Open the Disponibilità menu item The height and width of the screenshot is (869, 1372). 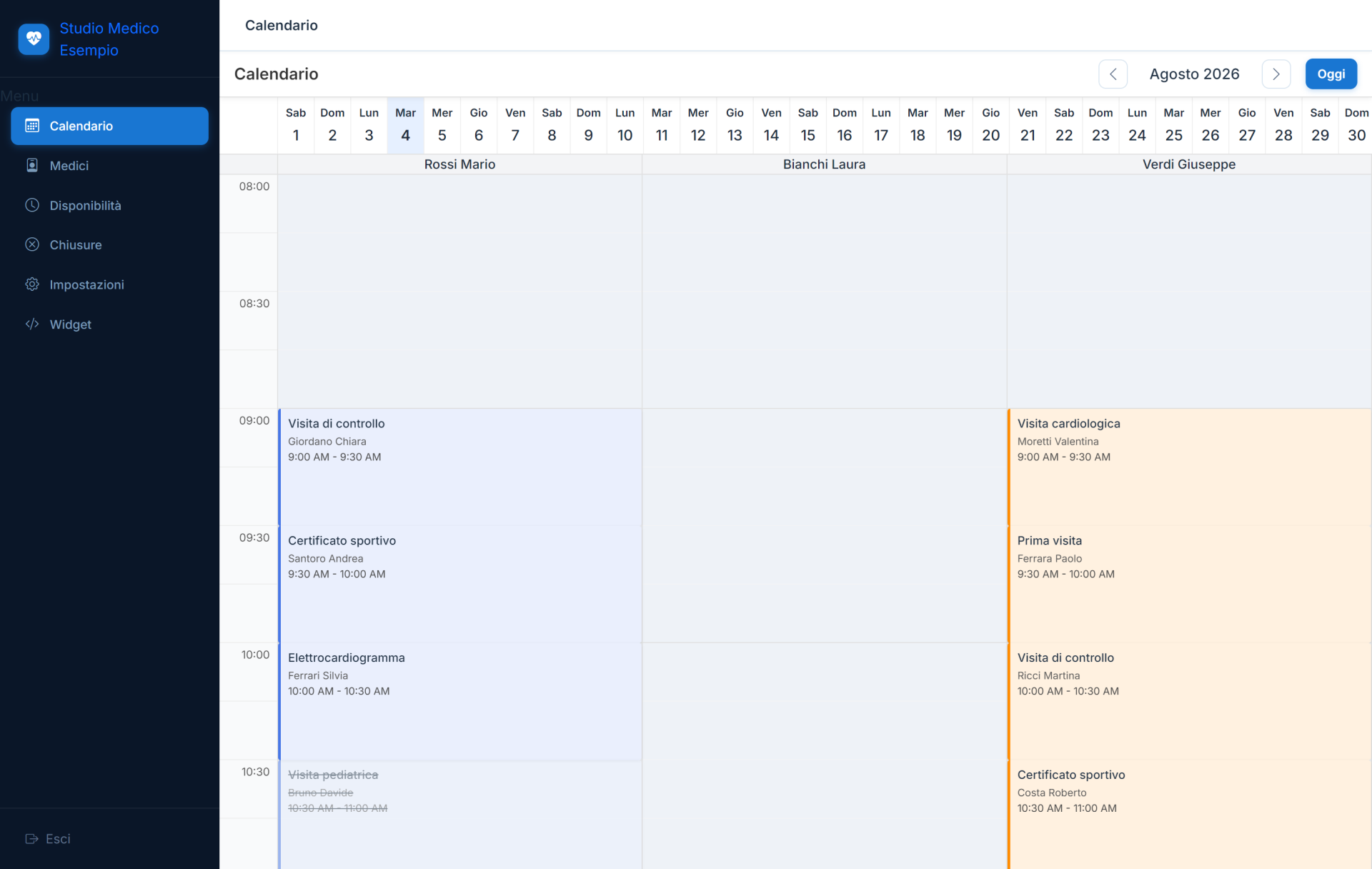tap(109, 205)
